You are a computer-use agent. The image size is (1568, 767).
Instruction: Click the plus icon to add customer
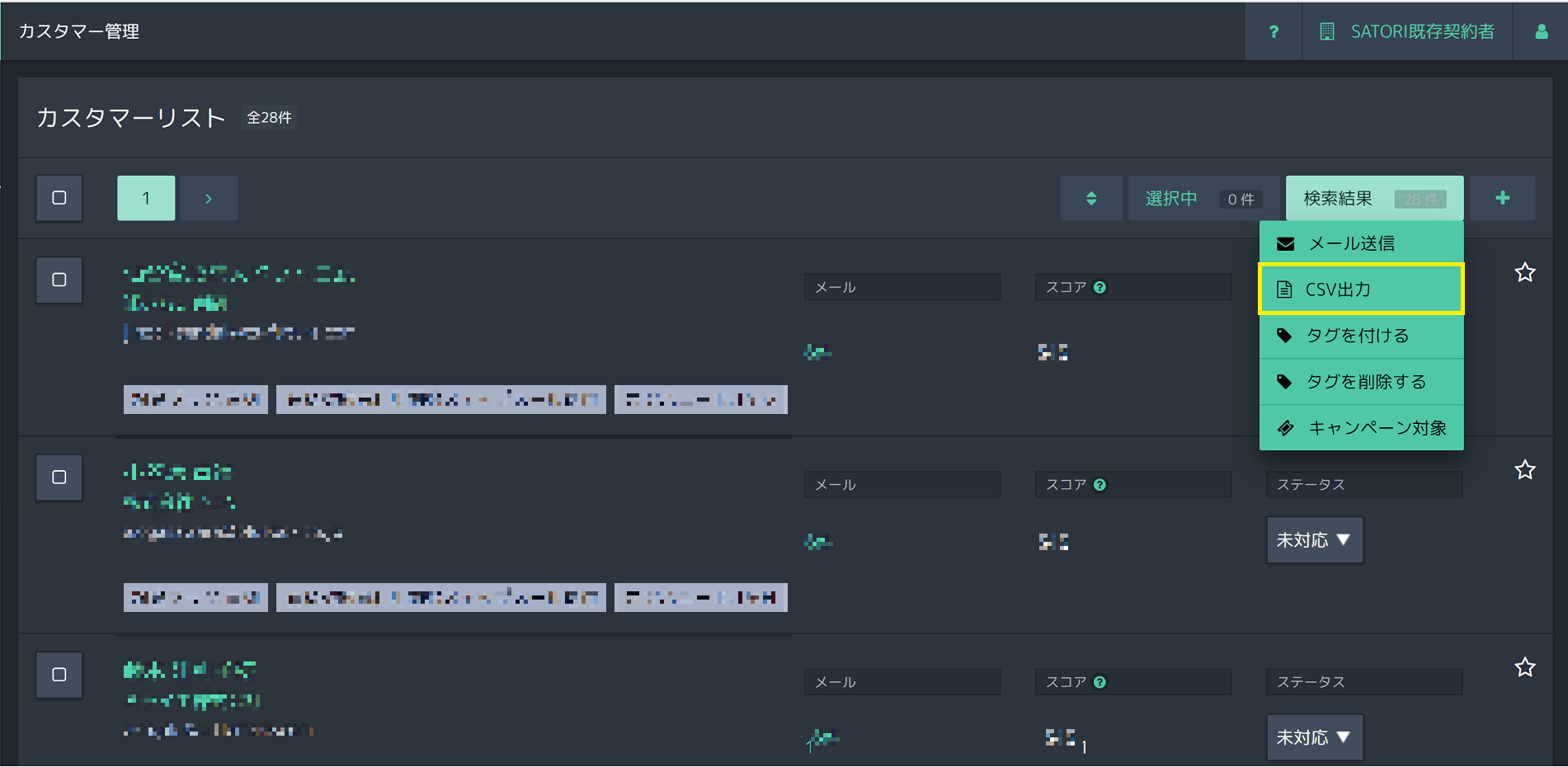(1502, 198)
